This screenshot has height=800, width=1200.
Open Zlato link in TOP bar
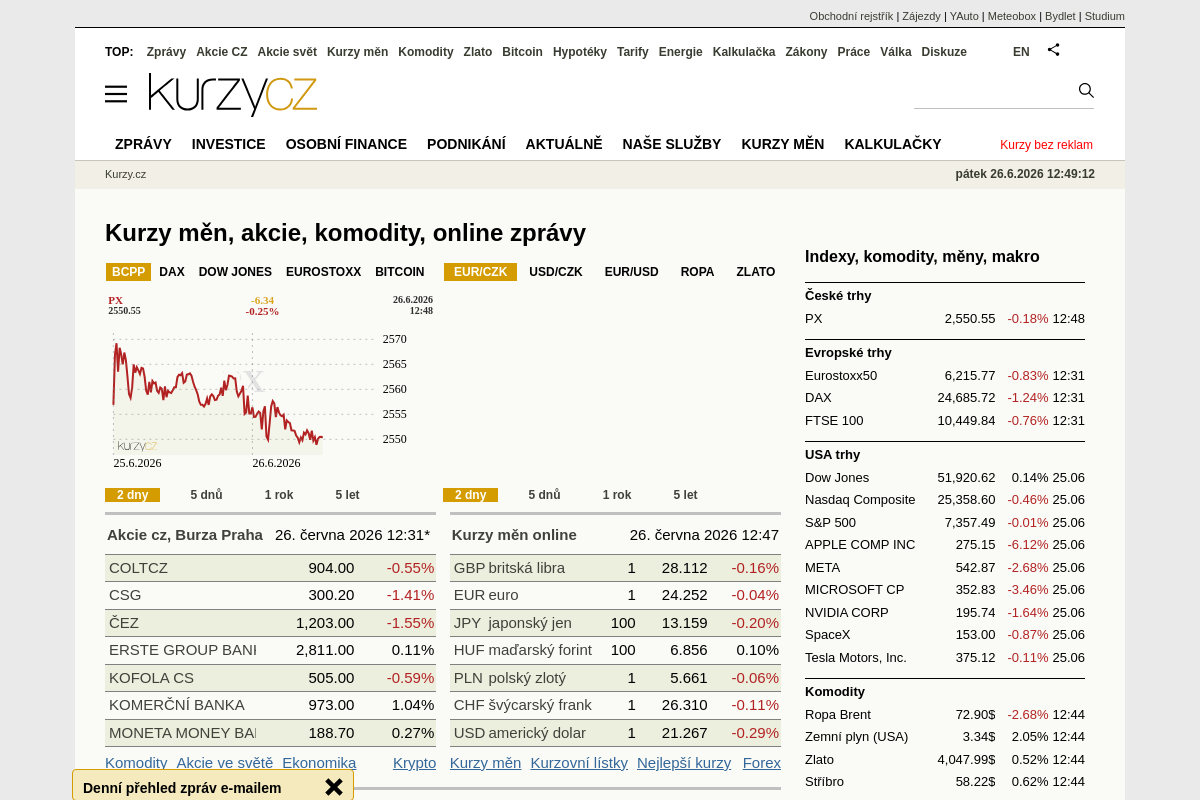pyautogui.click(x=478, y=52)
